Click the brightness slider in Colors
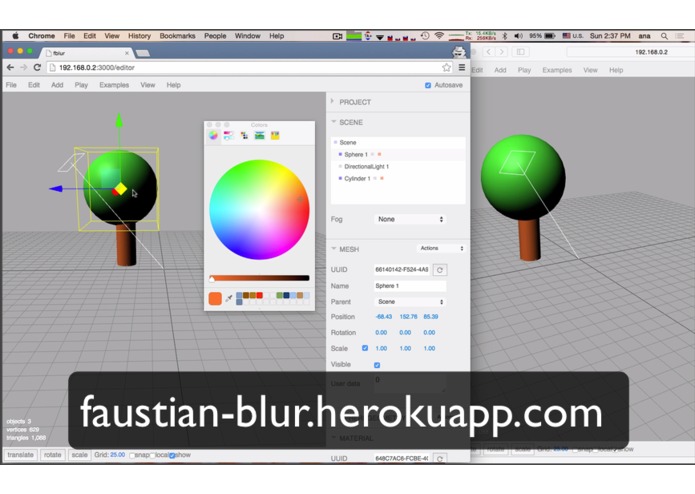This screenshot has height=494, width=695. point(259,278)
